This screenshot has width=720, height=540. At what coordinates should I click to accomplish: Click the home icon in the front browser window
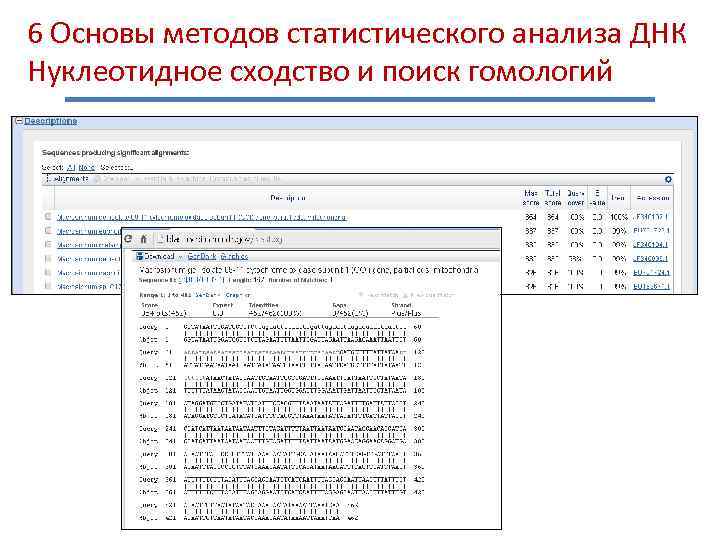coord(144,239)
